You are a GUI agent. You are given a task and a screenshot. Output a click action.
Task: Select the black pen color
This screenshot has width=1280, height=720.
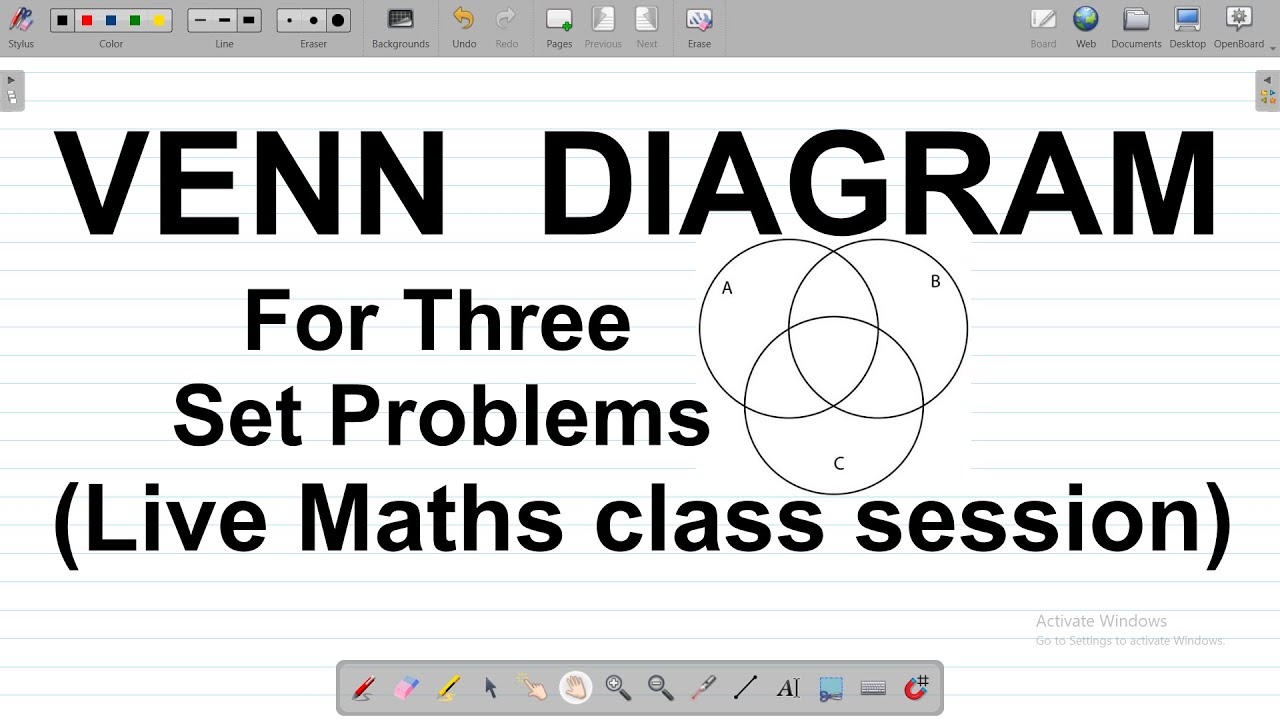63,20
